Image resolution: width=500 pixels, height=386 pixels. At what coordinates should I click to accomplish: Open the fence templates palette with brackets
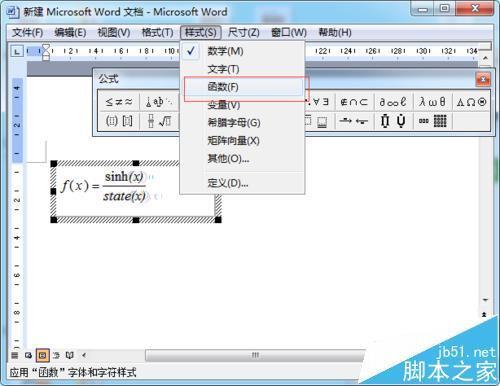(119, 121)
